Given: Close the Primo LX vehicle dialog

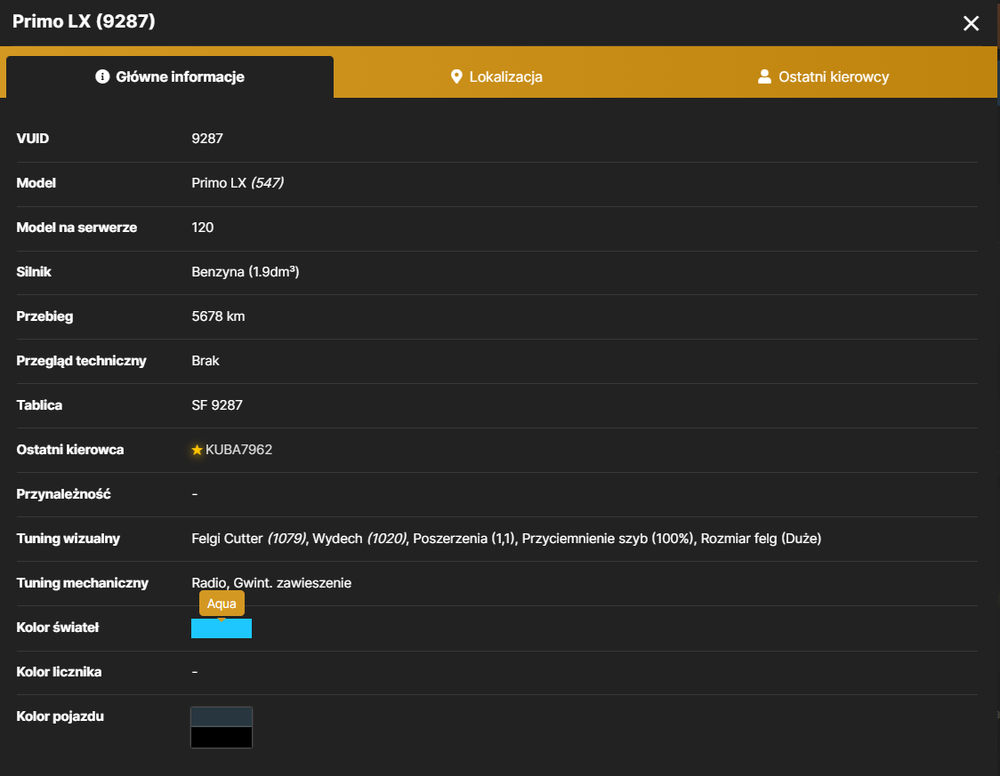Looking at the screenshot, I should 971,24.
